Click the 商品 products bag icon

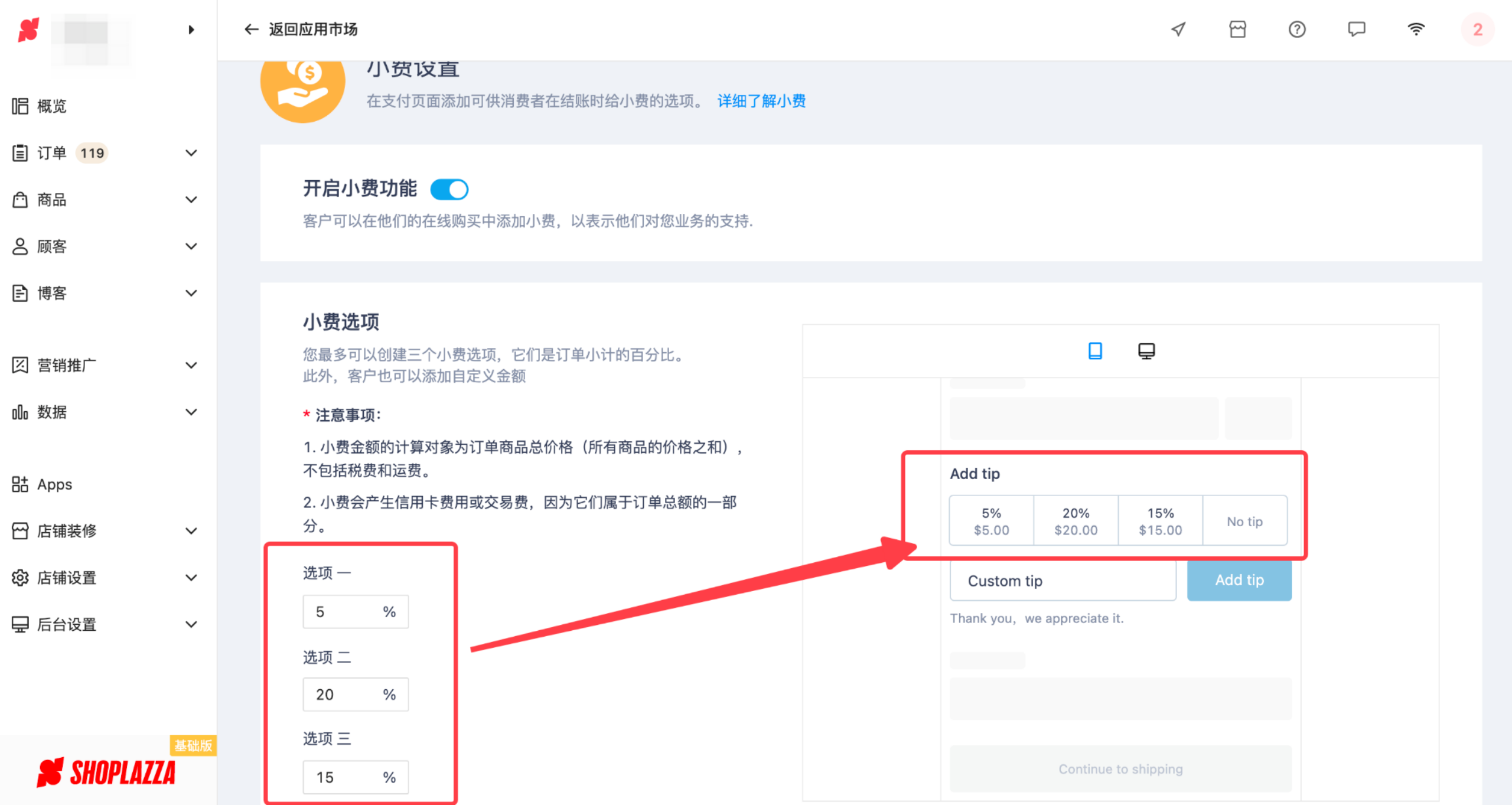(x=20, y=200)
